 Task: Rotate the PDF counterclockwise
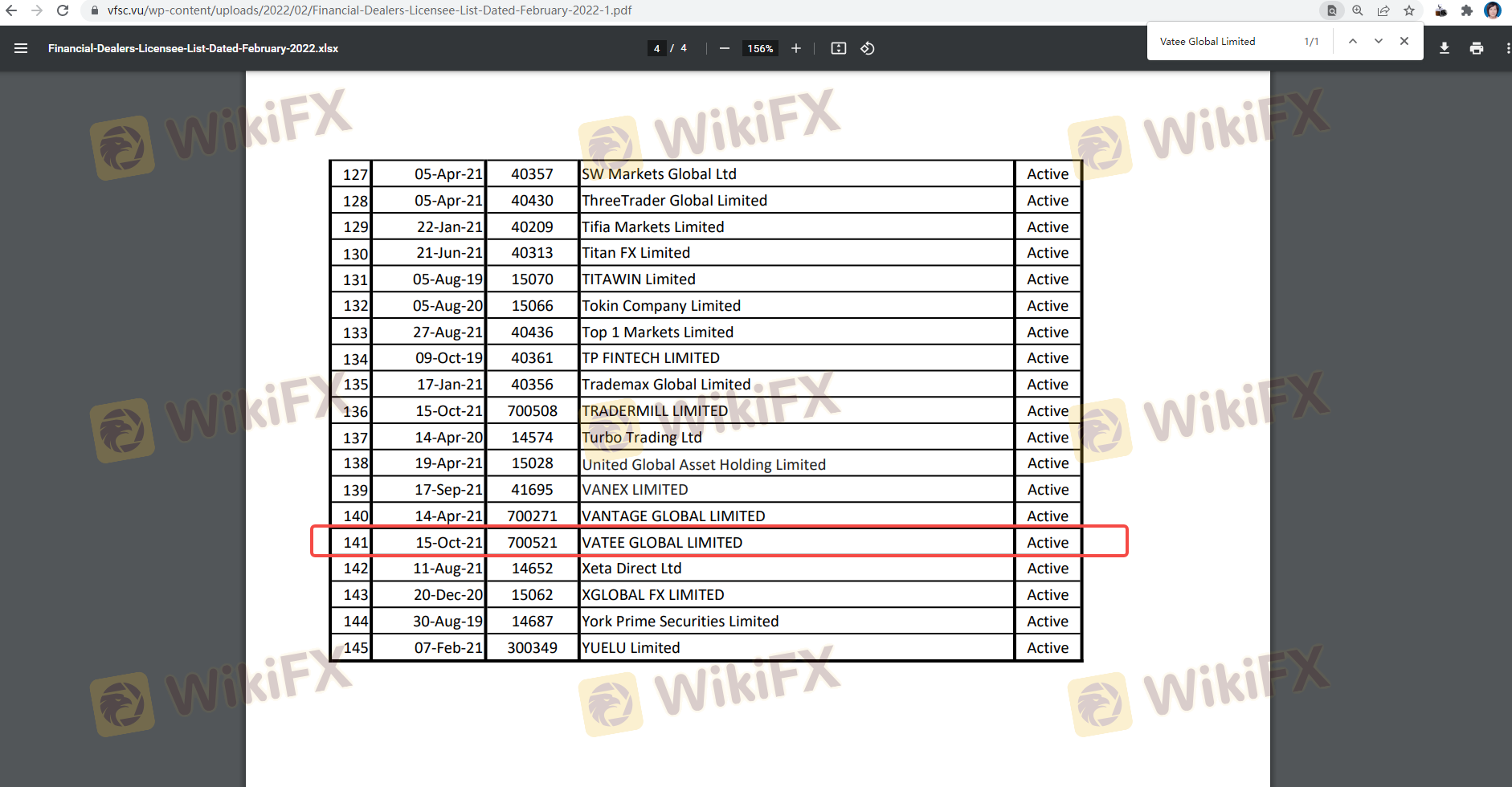click(868, 48)
